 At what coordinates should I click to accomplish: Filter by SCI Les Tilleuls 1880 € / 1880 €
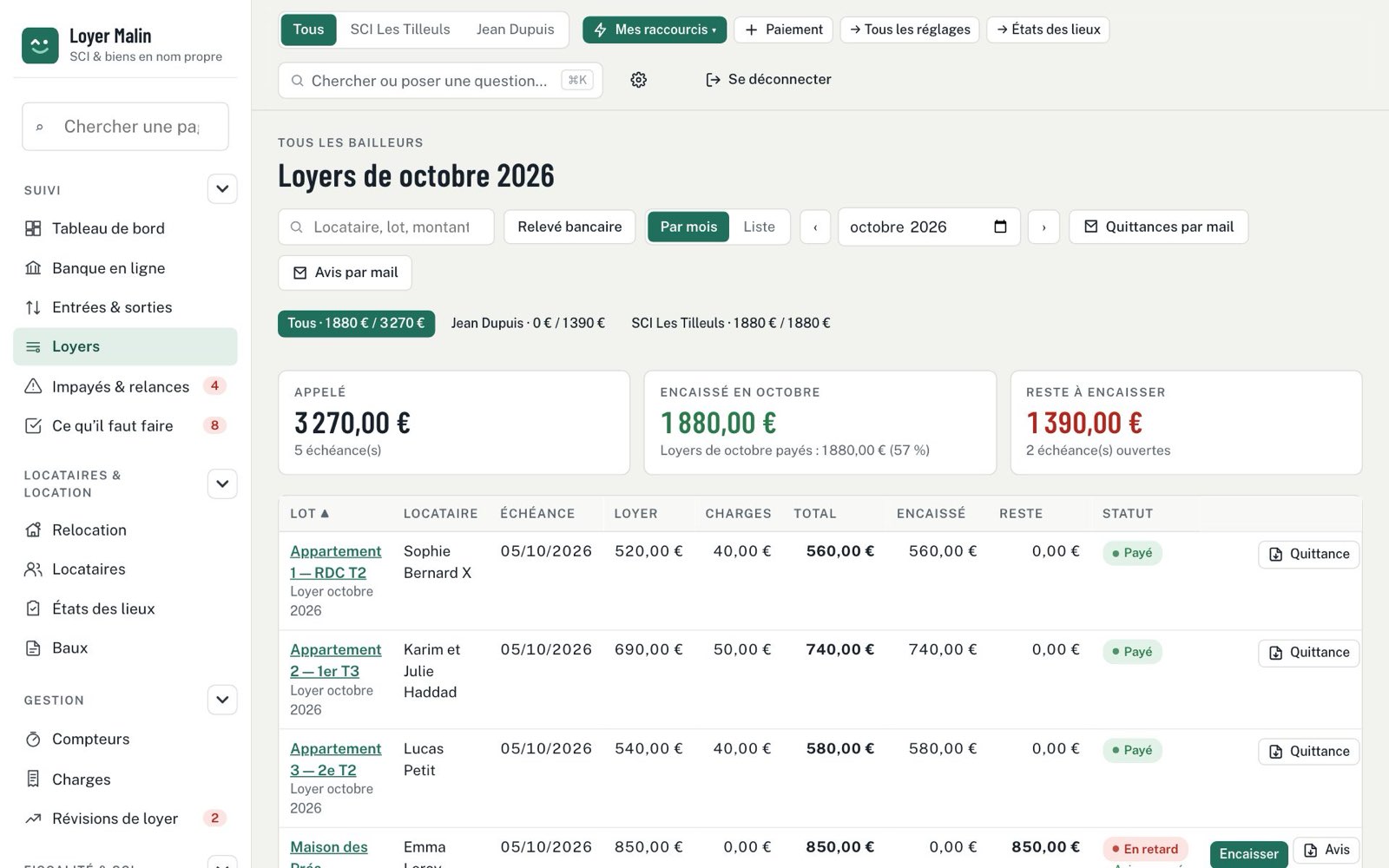pos(731,323)
